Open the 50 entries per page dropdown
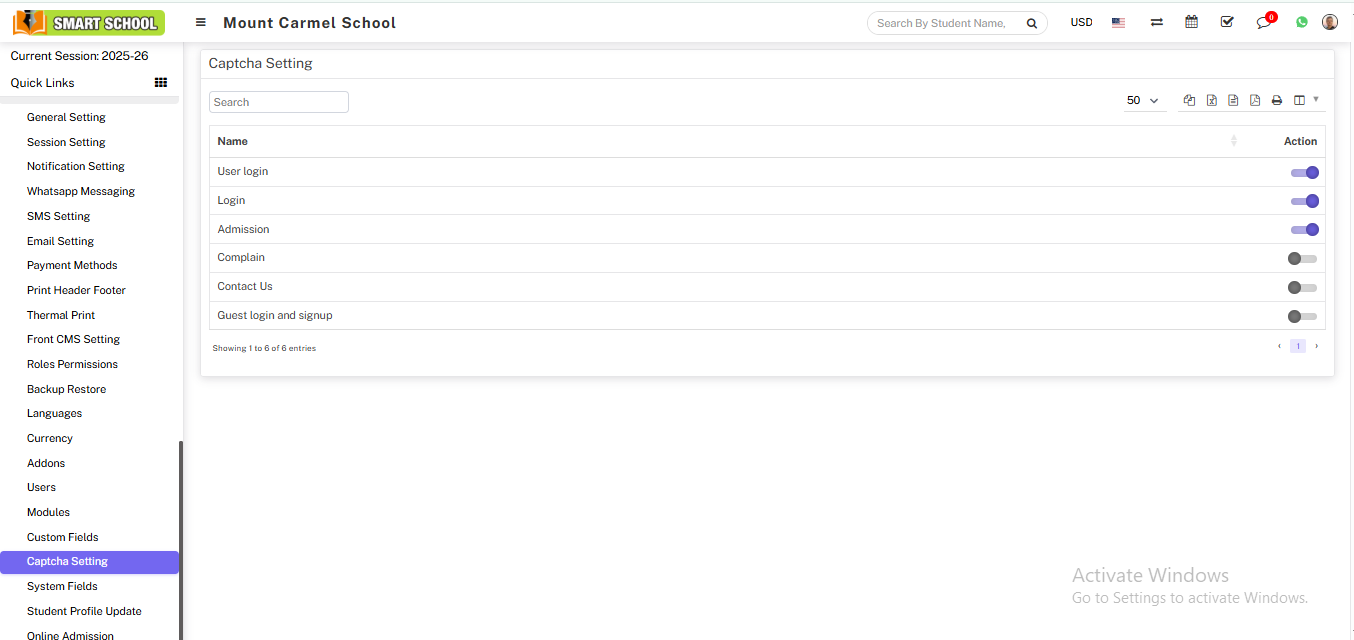1354x640 pixels. pyautogui.click(x=1143, y=100)
